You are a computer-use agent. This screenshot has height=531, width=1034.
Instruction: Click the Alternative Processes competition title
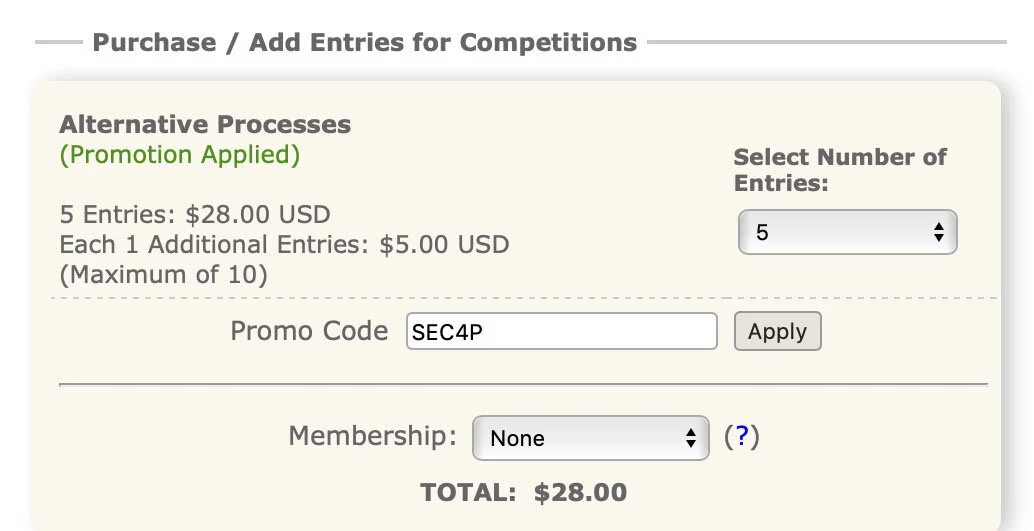point(205,125)
